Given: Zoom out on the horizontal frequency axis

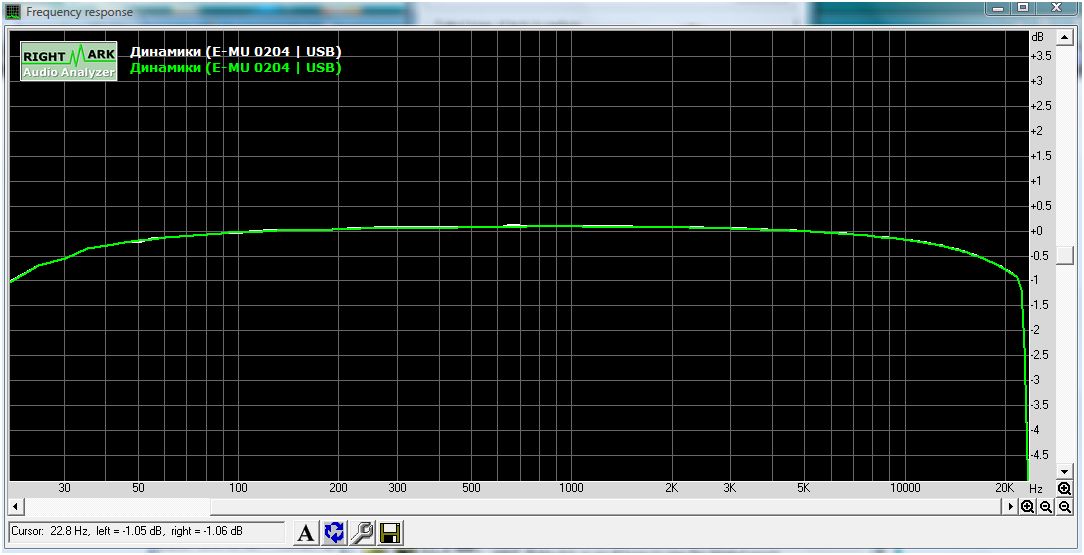Looking at the screenshot, I should [1046, 507].
